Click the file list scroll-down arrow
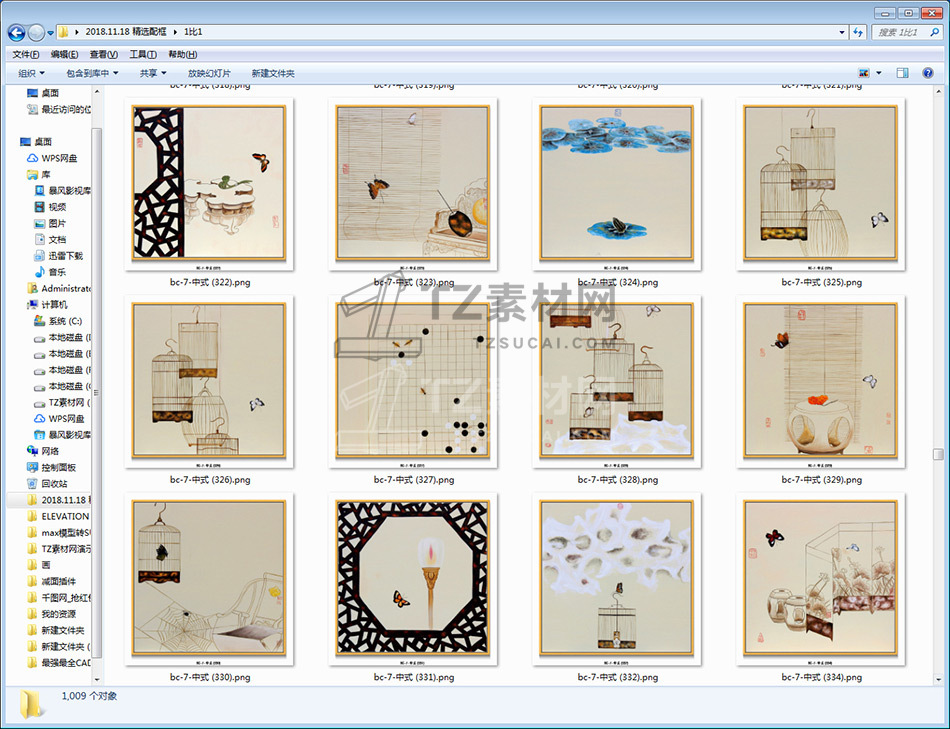Viewport: 950px width, 729px height. coord(938,681)
